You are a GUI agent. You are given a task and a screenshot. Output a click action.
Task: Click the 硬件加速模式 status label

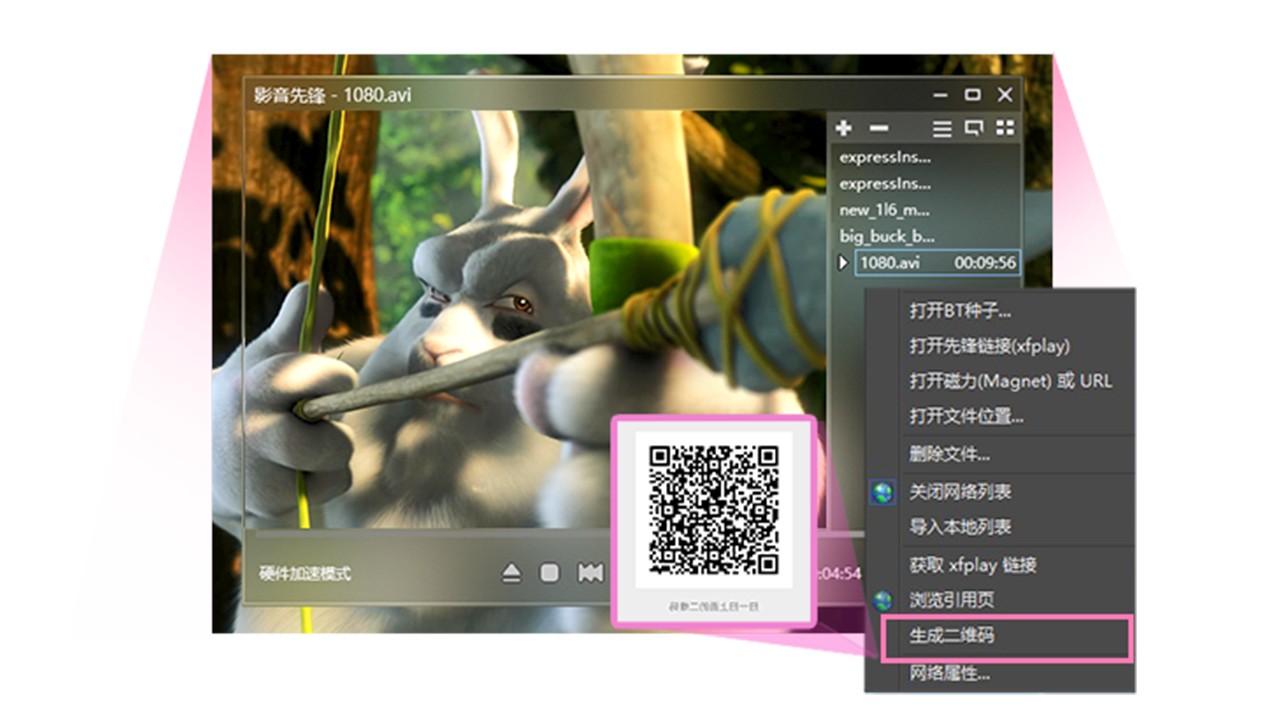point(305,574)
